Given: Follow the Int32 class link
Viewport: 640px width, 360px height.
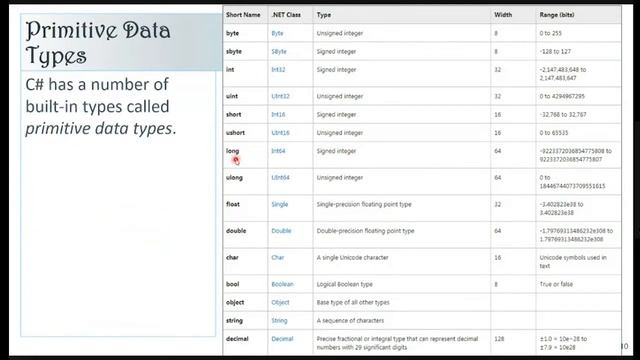Looking at the screenshot, I should click(x=278, y=70).
